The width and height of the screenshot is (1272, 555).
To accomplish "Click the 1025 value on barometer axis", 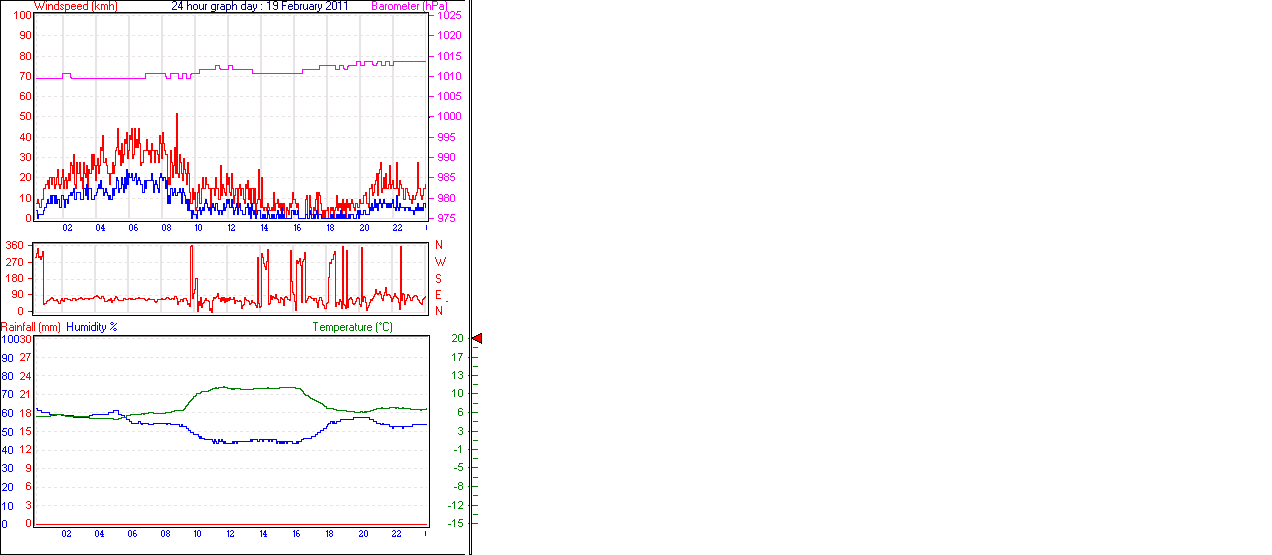I will click(448, 16).
